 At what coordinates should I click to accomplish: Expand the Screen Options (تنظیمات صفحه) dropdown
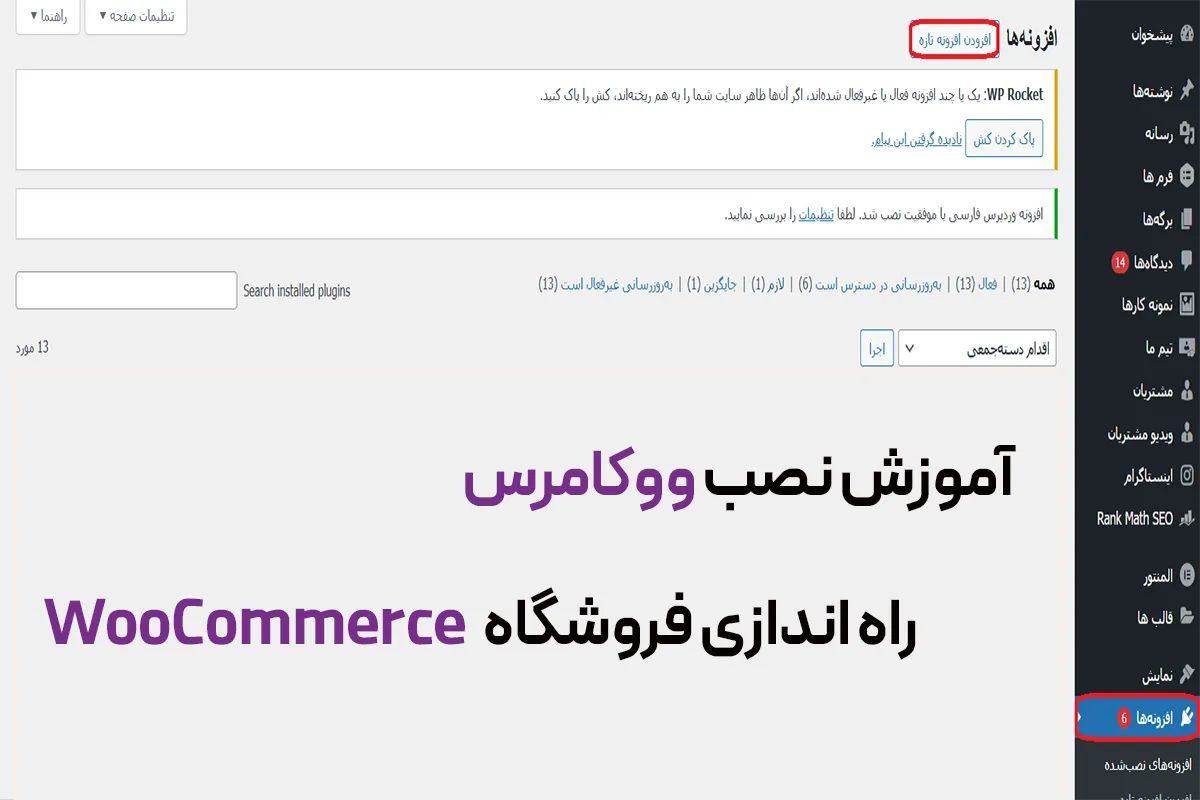click(x=136, y=16)
